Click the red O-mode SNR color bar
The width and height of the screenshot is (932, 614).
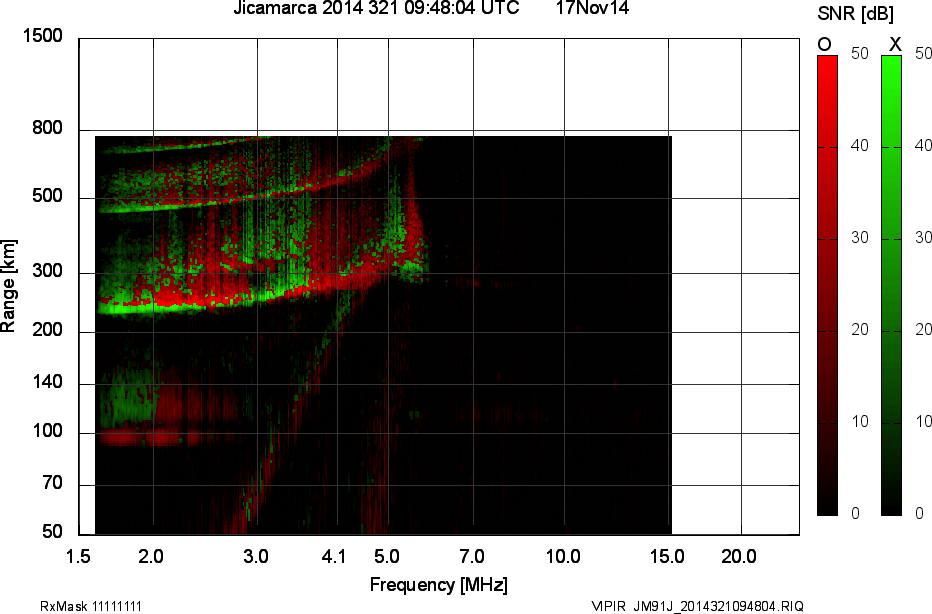(827, 285)
